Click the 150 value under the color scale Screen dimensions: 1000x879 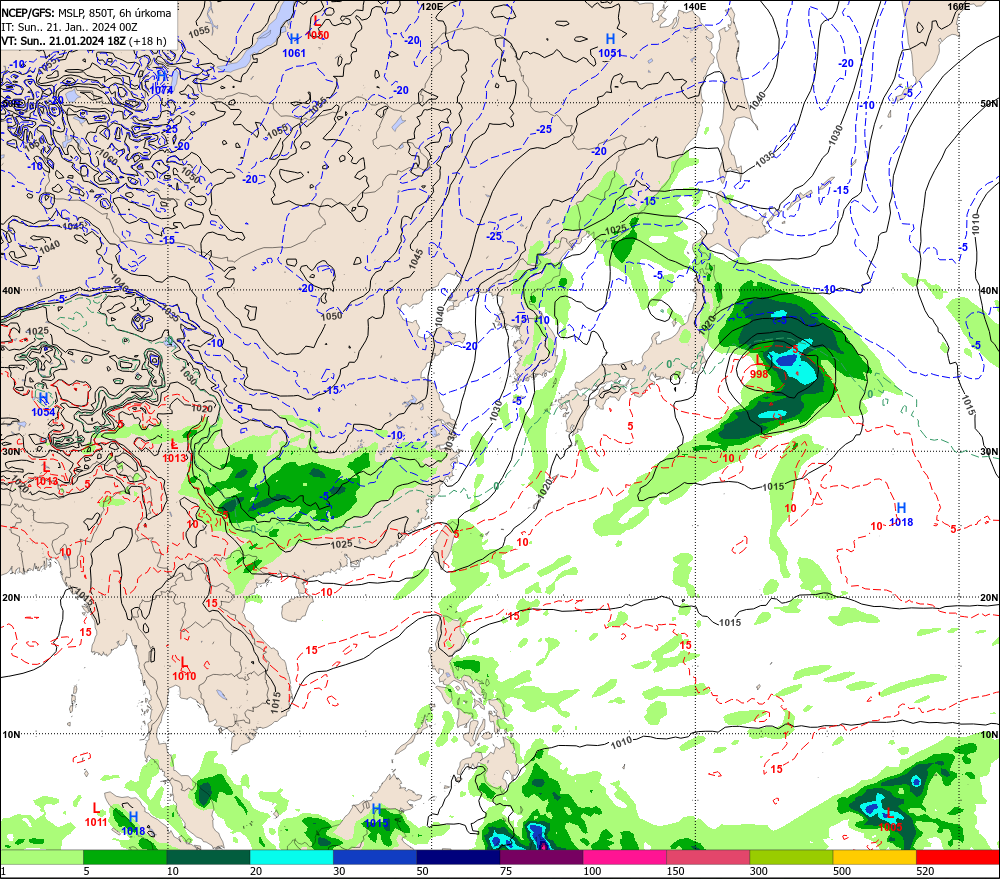(675, 871)
